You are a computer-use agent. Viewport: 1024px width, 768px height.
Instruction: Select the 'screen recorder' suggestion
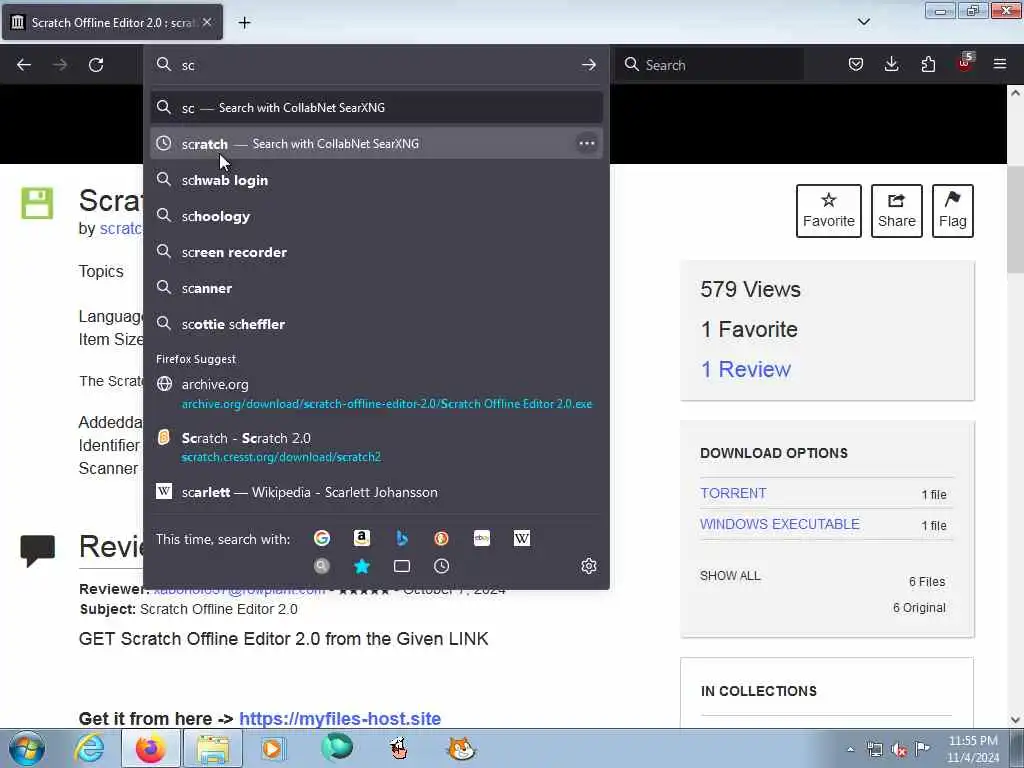coord(376,252)
